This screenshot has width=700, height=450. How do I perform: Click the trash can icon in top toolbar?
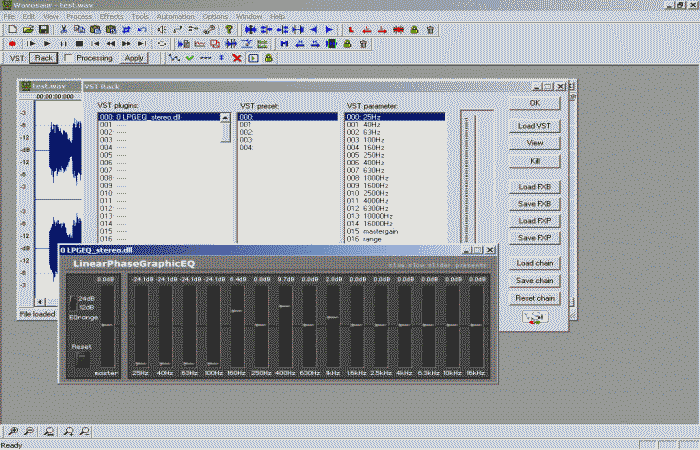pyautogui.click(x=430, y=30)
